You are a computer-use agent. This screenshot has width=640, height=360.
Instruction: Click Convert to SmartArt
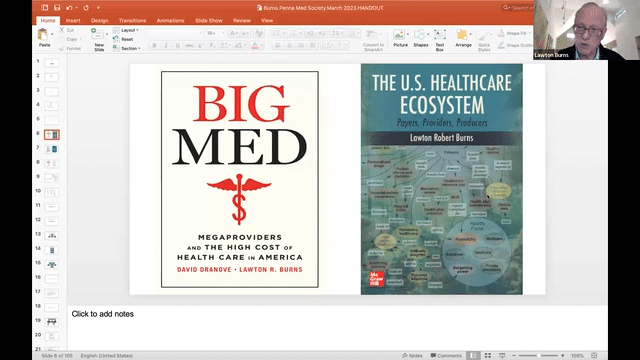(x=373, y=40)
